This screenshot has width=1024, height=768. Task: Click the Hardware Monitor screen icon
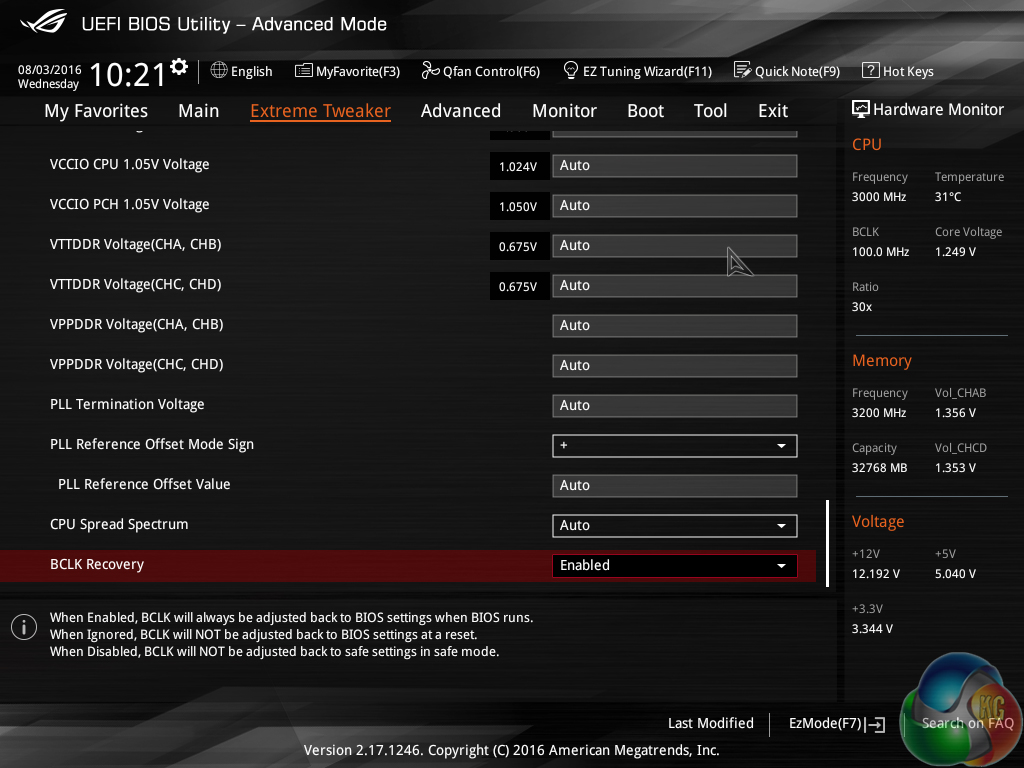coord(861,109)
